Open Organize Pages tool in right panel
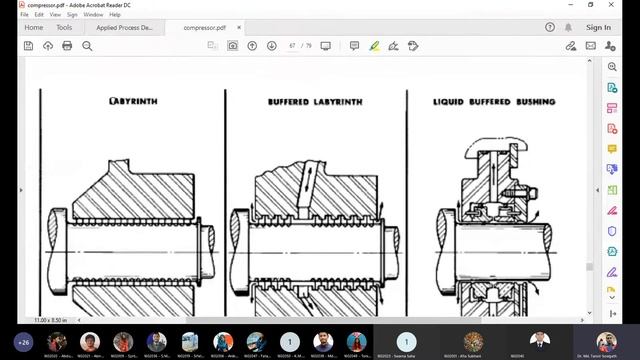Screen dimensions: 640x360 [612, 108]
